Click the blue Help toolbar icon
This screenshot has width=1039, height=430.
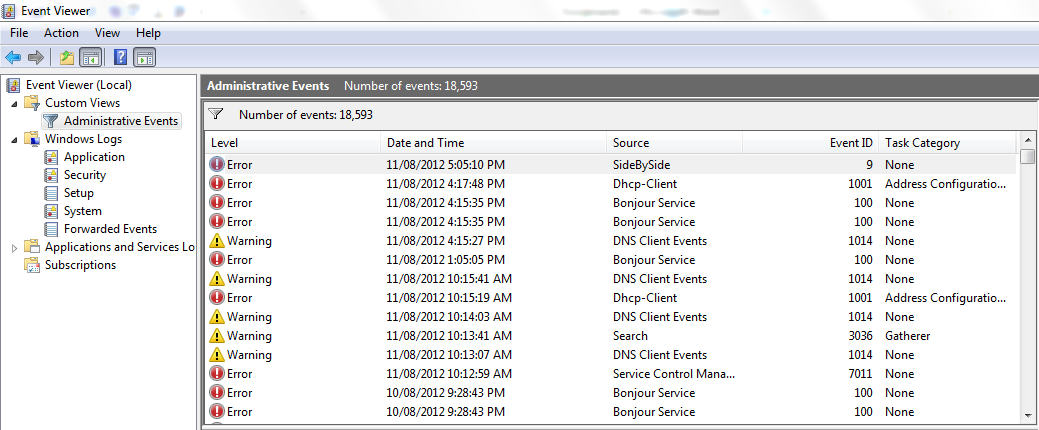120,57
